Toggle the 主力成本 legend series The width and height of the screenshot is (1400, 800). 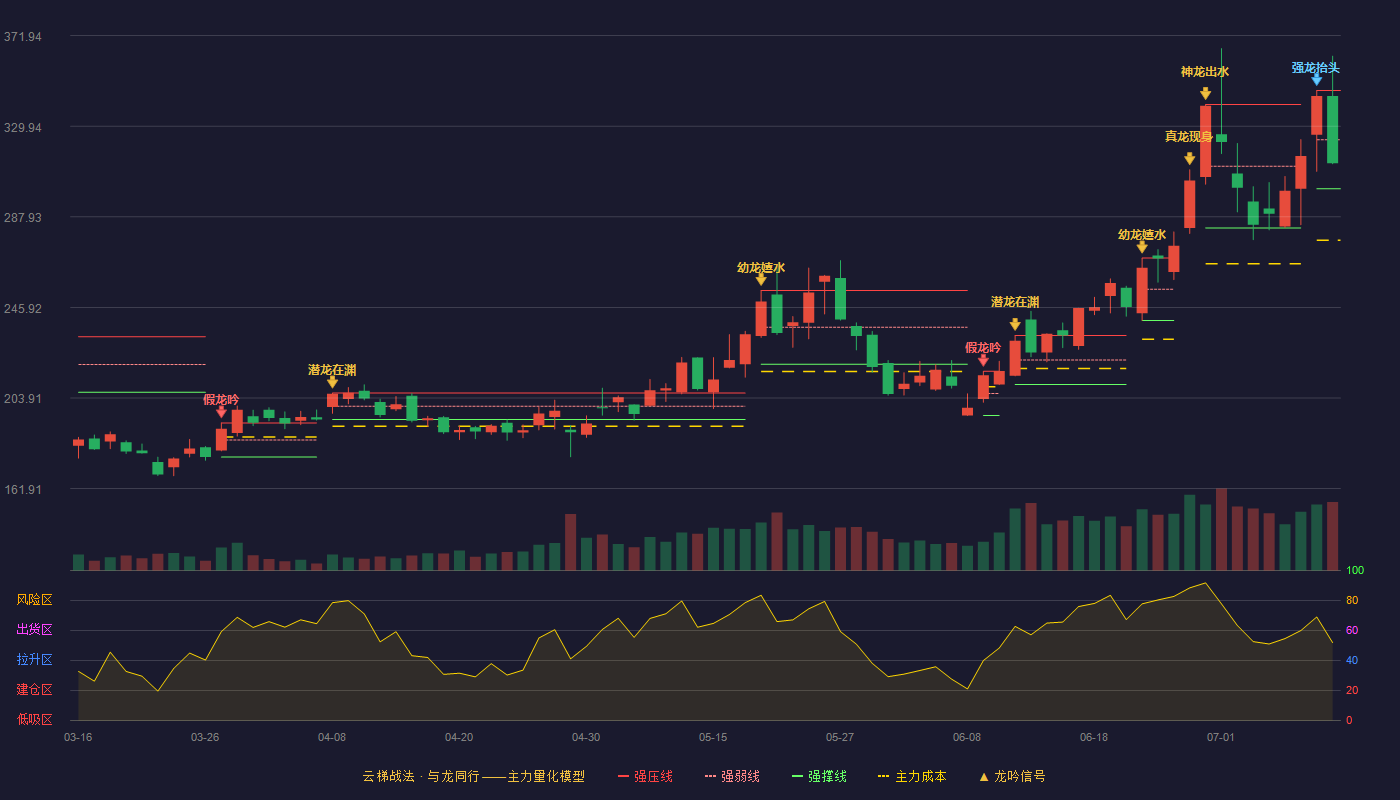[x=911, y=776]
